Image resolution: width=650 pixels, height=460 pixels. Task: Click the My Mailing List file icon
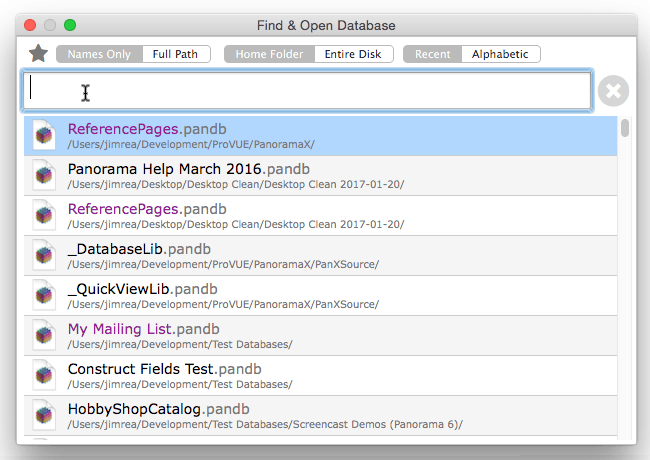pyautogui.click(x=43, y=335)
